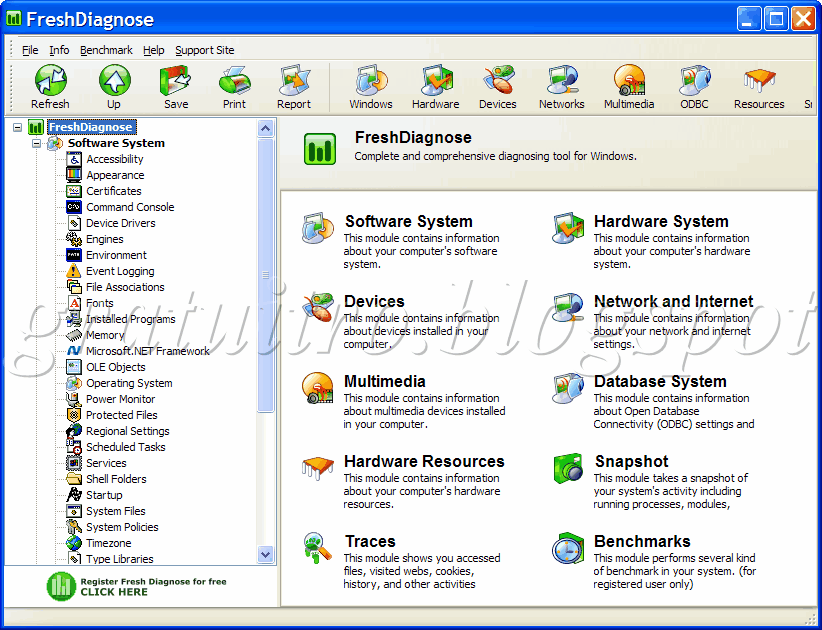The width and height of the screenshot is (822, 630).
Task: Click the Refresh toolbar icon
Action: coord(50,80)
